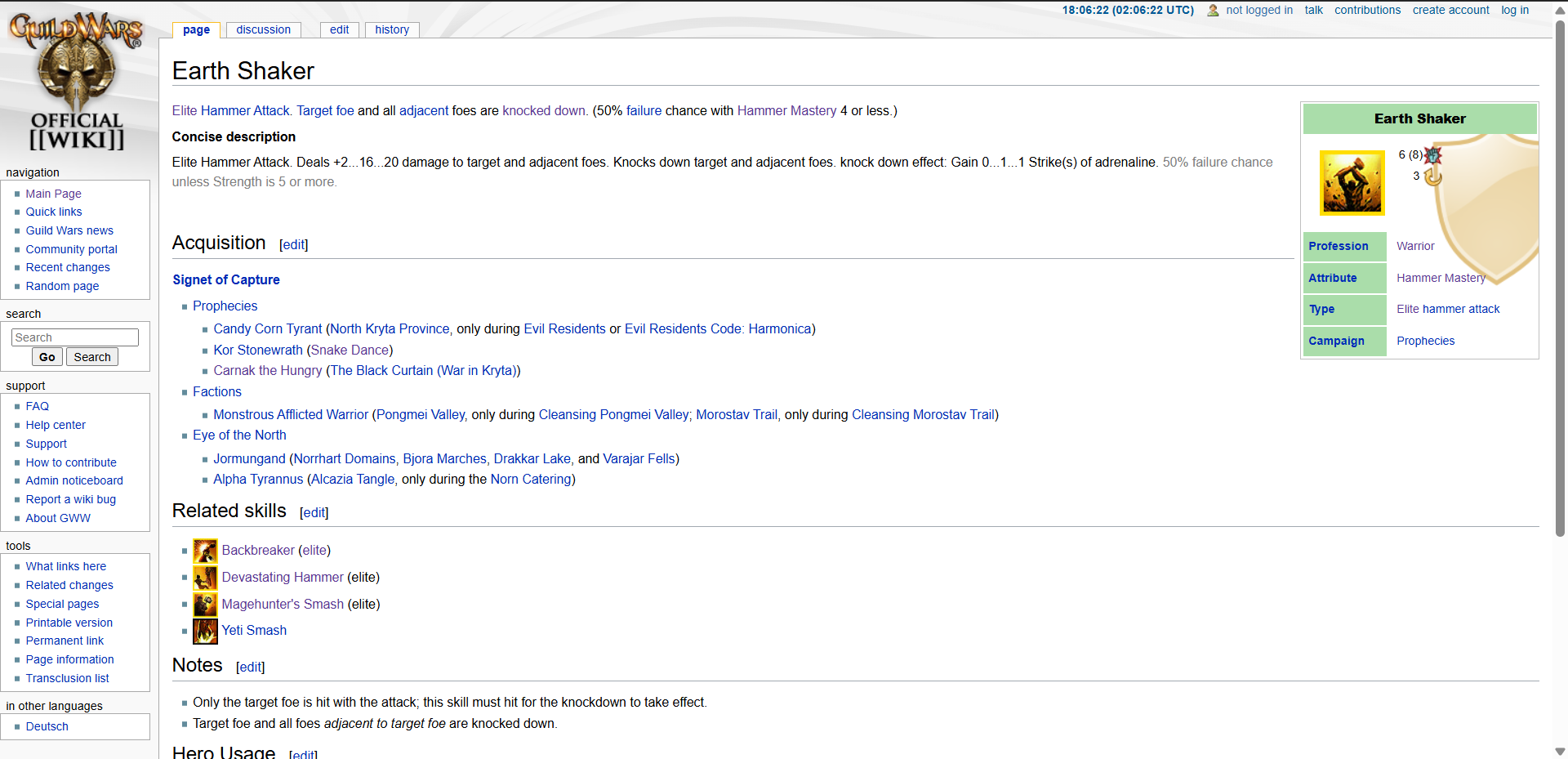1568x759 pixels.
Task: Open Kor Stonewrath link
Action: click(258, 350)
